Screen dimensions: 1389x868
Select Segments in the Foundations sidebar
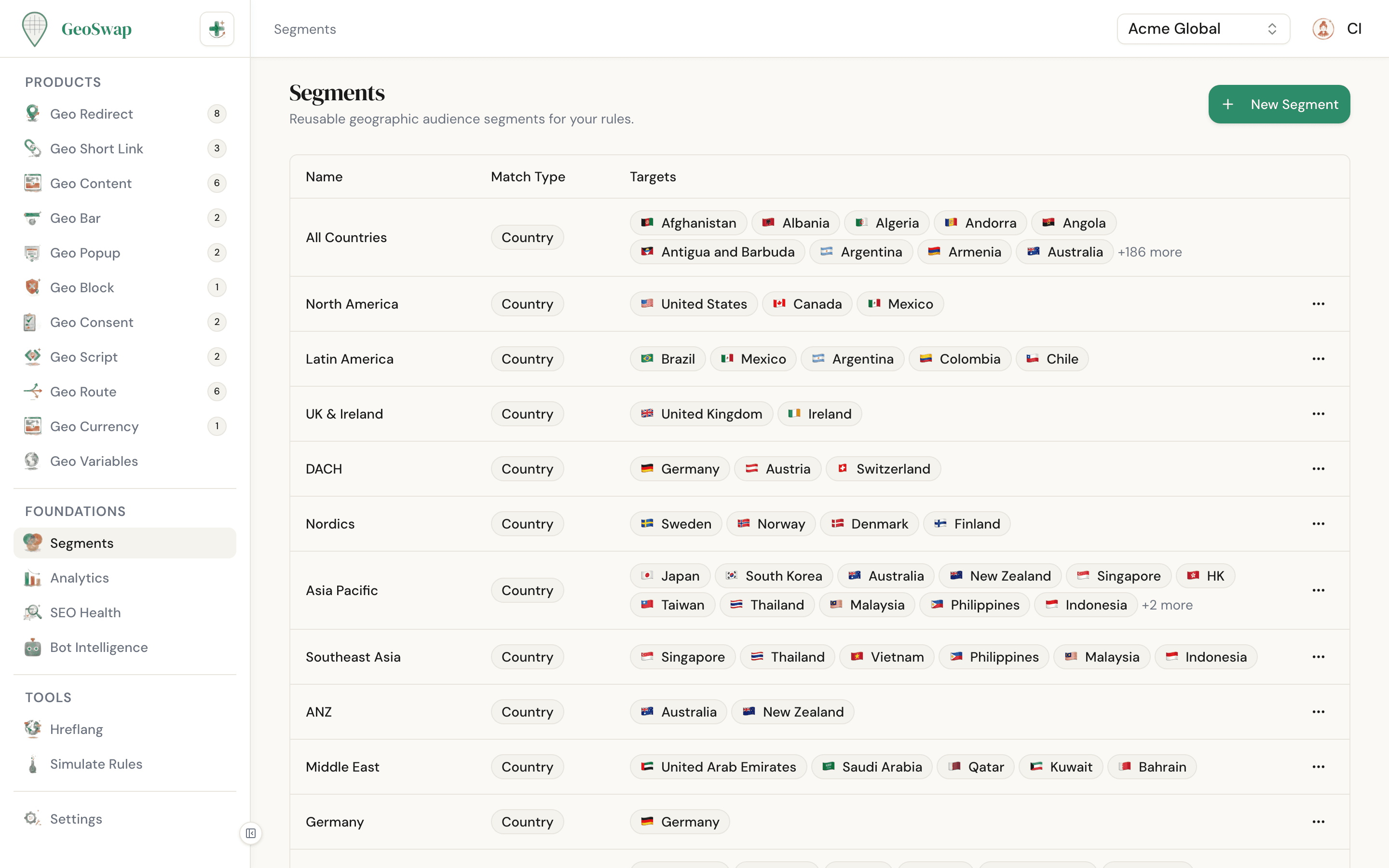click(x=81, y=542)
